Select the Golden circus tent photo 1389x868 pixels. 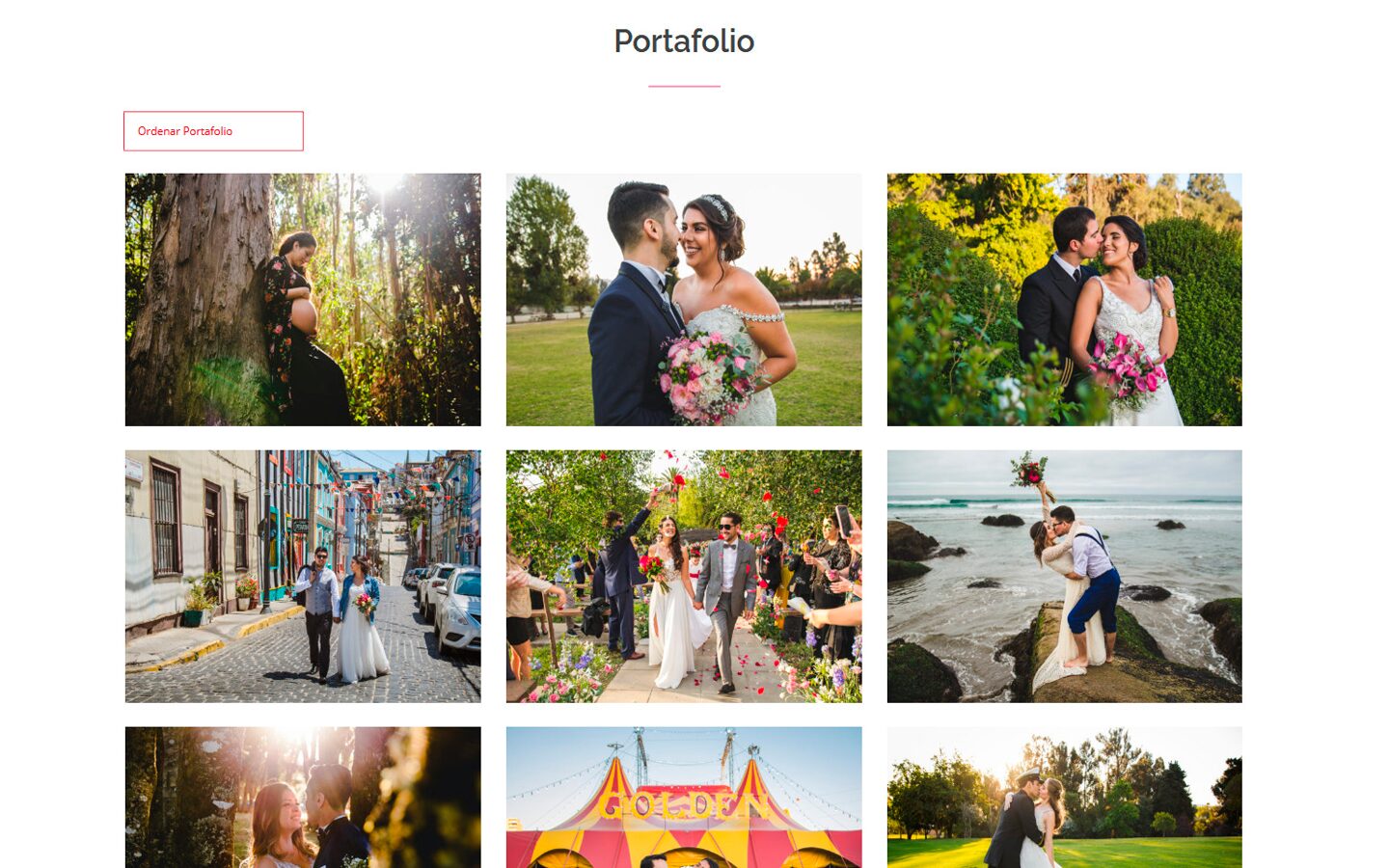click(x=684, y=798)
